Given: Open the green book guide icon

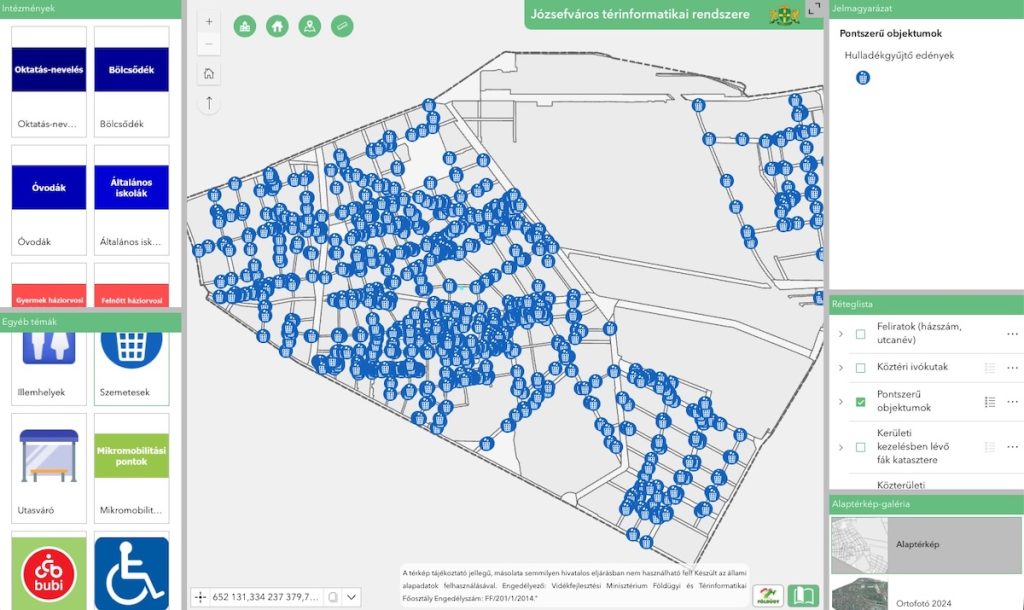Looking at the screenshot, I should click(x=803, y=596).
